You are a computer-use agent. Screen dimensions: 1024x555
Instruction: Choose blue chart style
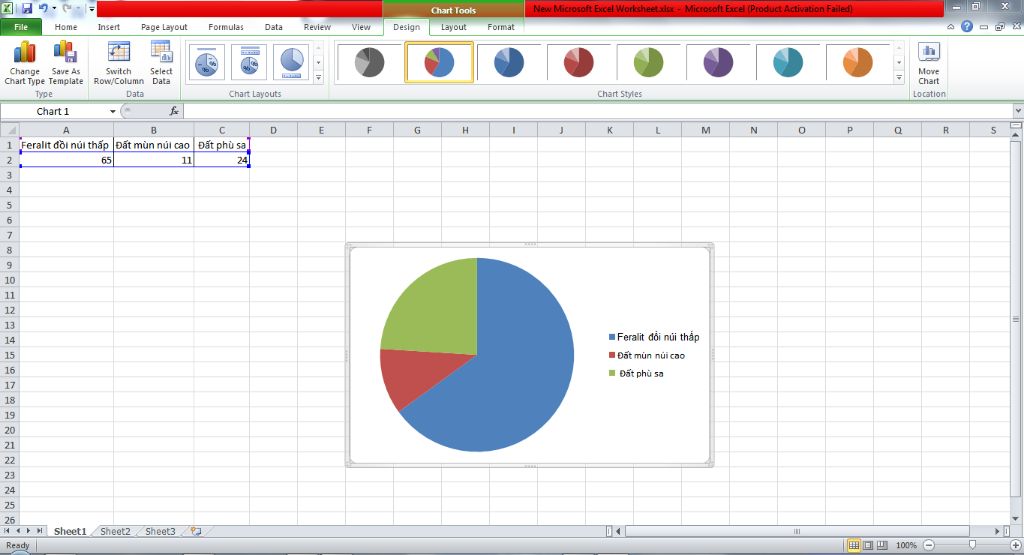point(509,62)
